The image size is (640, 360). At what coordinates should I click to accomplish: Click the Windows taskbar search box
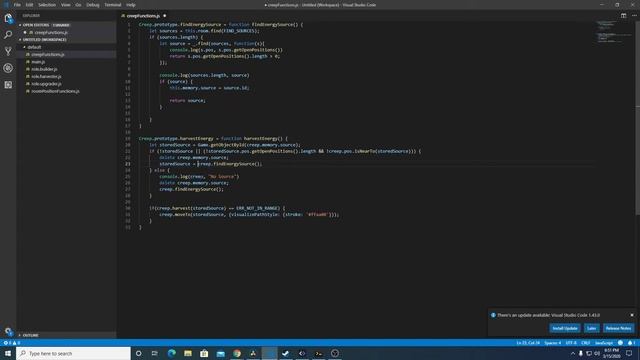tap(73, 353)
